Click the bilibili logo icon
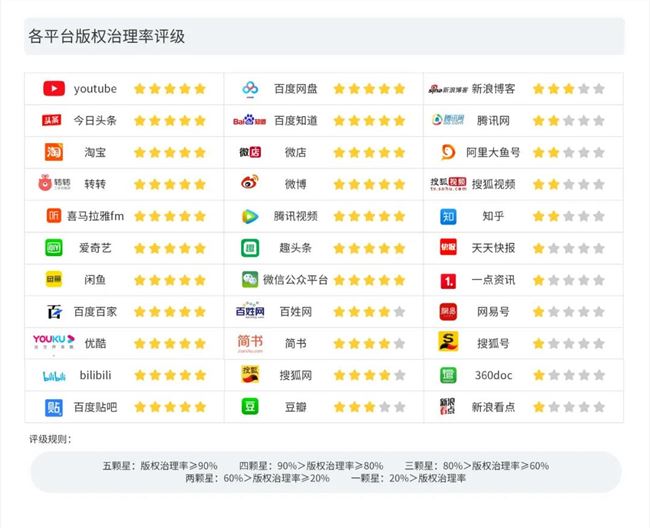 click(x=54, y=376)
